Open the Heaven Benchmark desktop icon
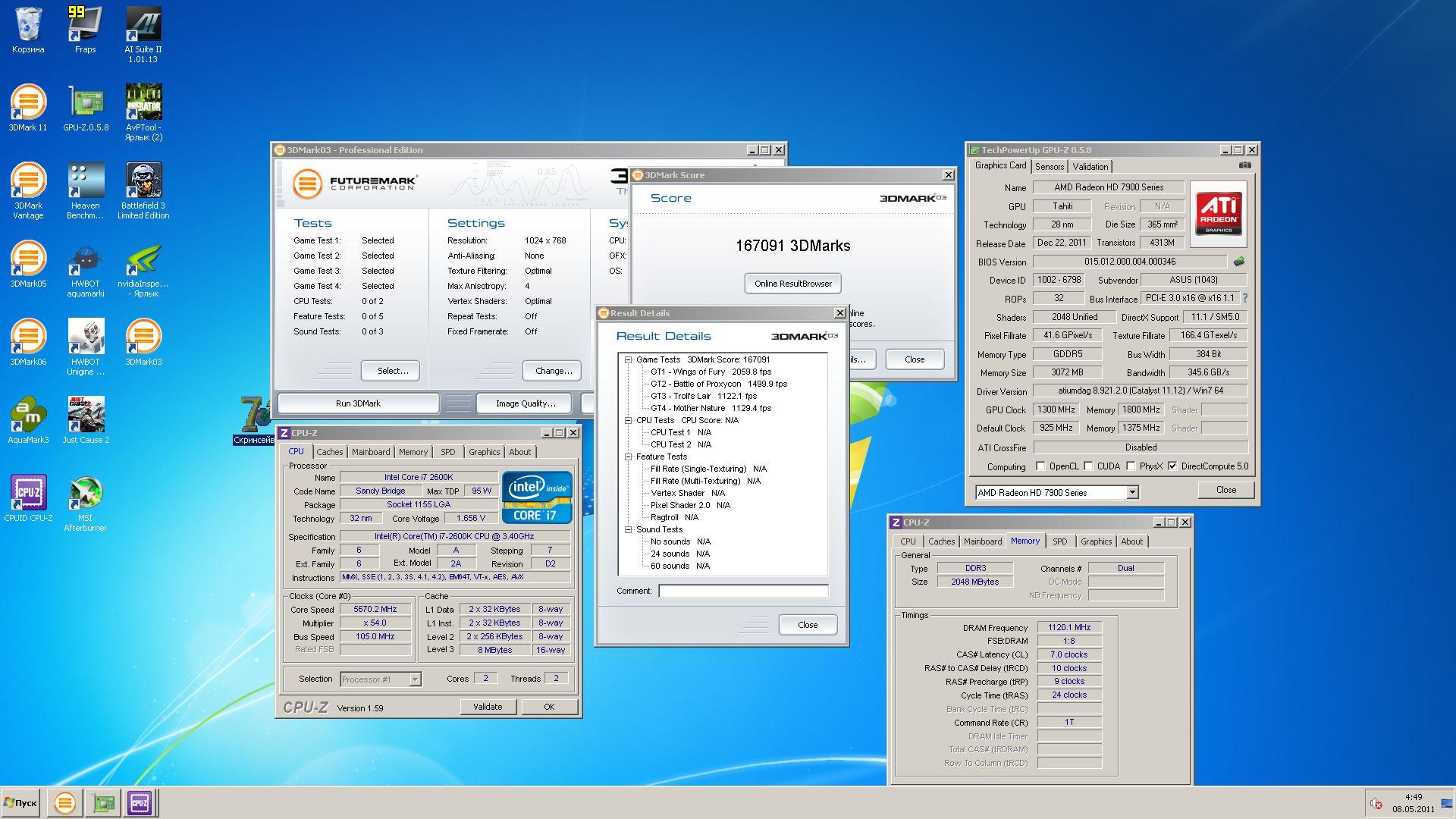The height and width of the screenshot is (819, 1456). [85, 191]
